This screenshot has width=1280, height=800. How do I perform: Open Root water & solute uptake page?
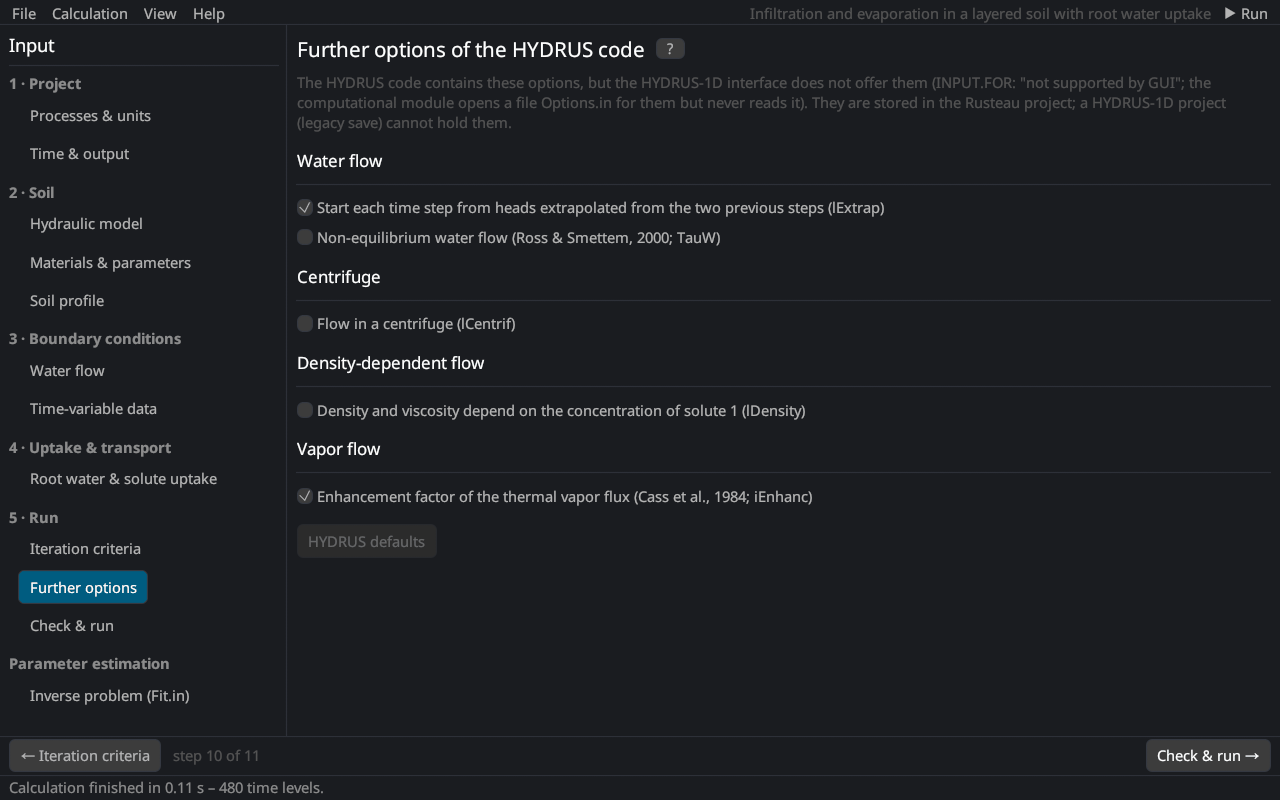pyautogui.click(x=123, y=479)
